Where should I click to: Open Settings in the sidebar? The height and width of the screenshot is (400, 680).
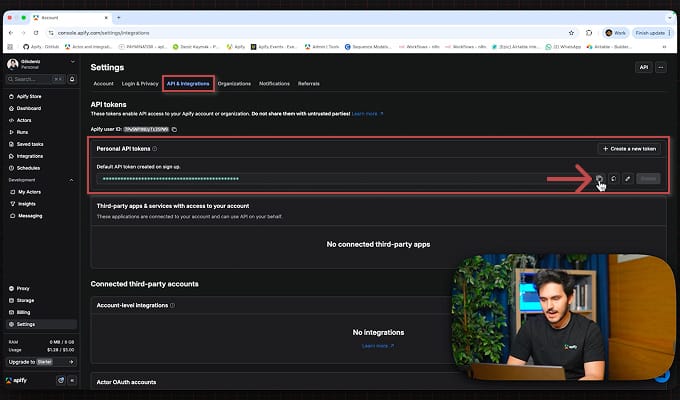pyautogui.click(x=41, y=324)
